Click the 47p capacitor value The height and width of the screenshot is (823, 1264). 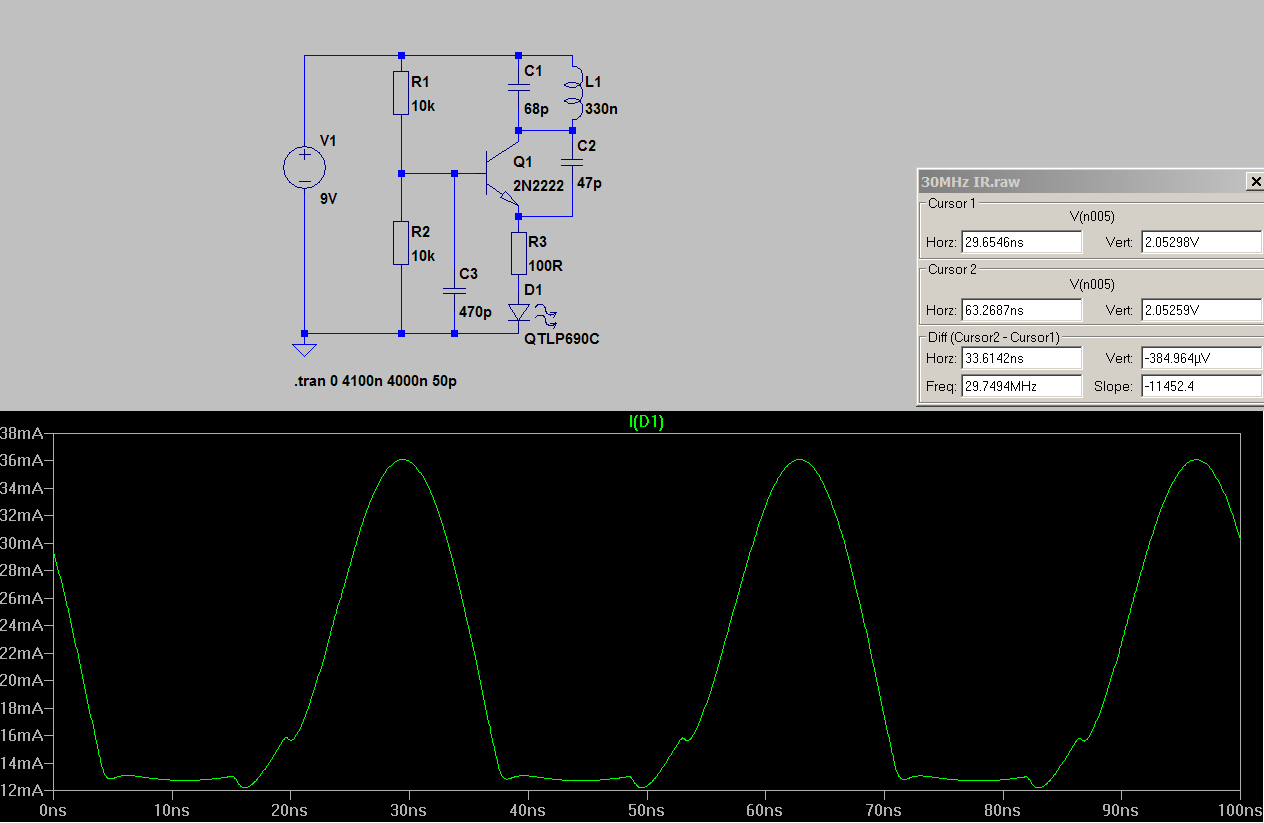pyautogui.click(x=590, y=184)
